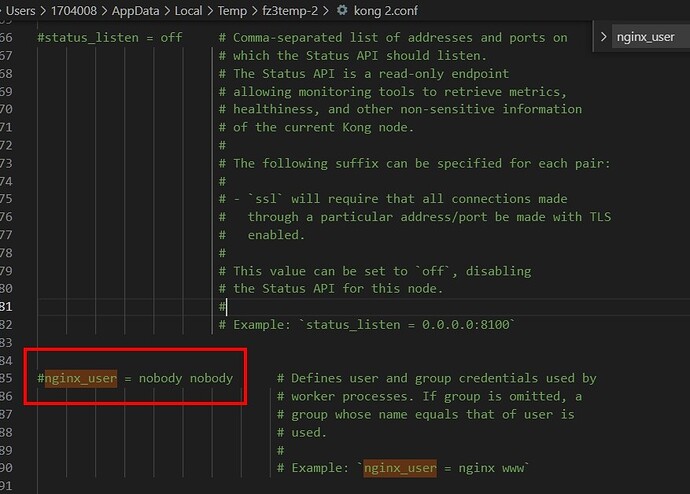
Task: Click the gear icon before kong 2.conf
Action: [342, 10]
